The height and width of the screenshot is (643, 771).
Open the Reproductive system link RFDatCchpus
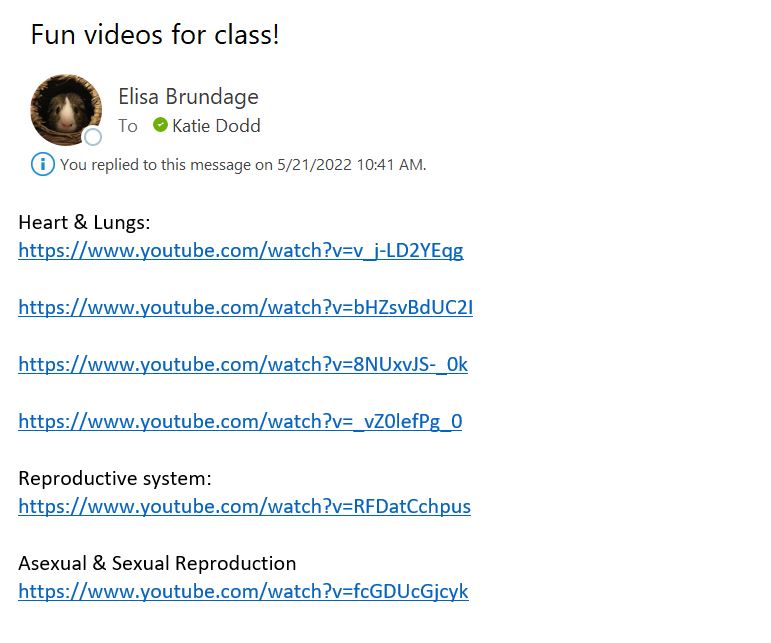click(244, 506)
